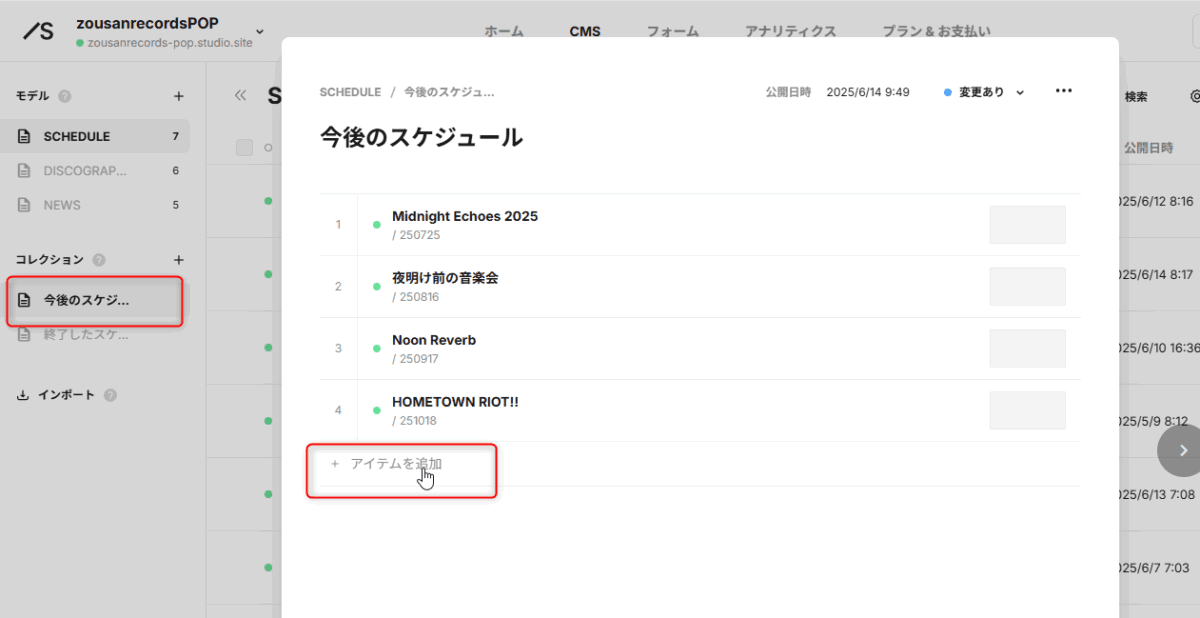Viewport: 1200px width, 618px height.
Task: Click アイテムを追加 to add an item
Action: (x=396, y=464)
